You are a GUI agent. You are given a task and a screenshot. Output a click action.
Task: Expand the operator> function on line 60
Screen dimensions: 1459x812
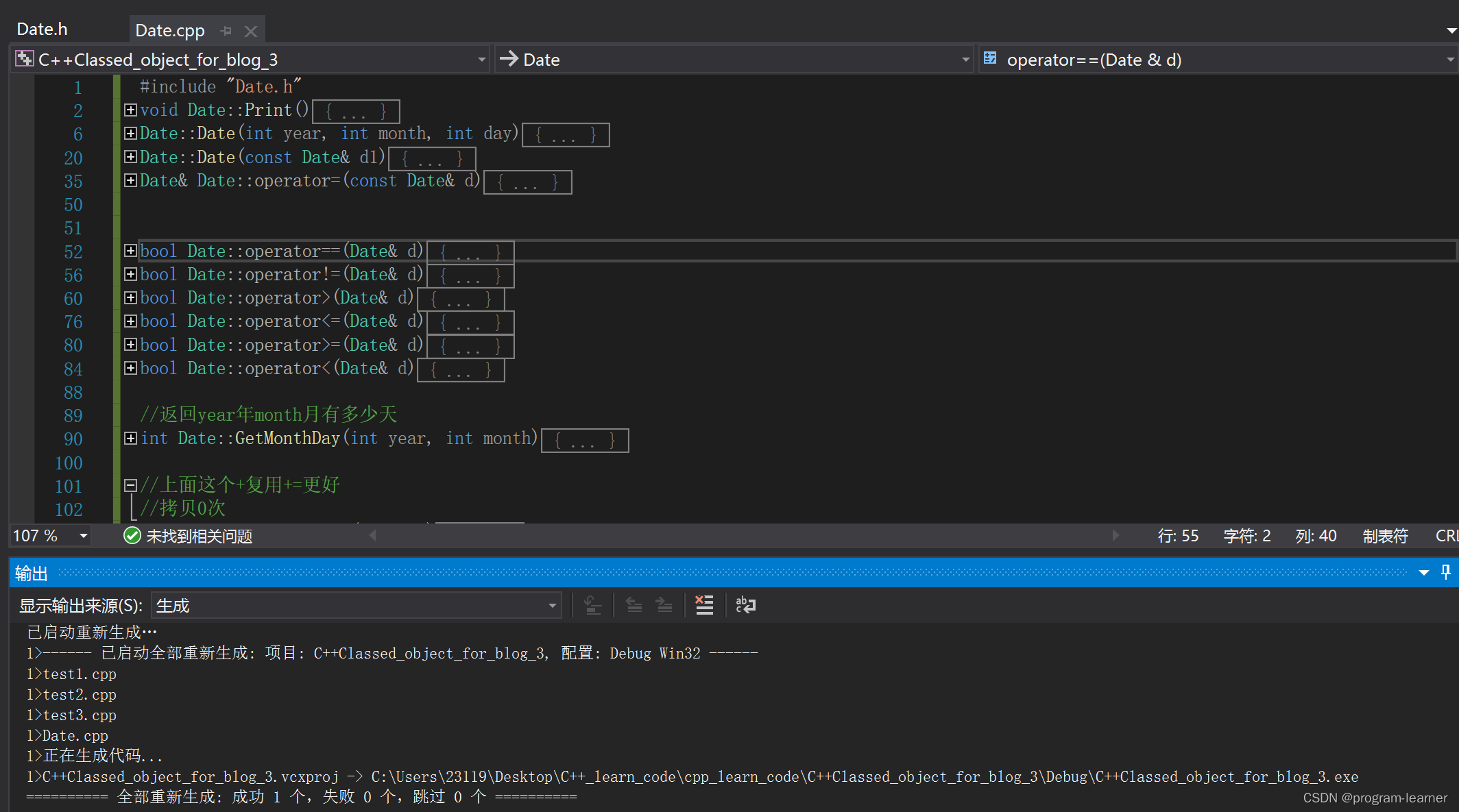click(130, 297)
